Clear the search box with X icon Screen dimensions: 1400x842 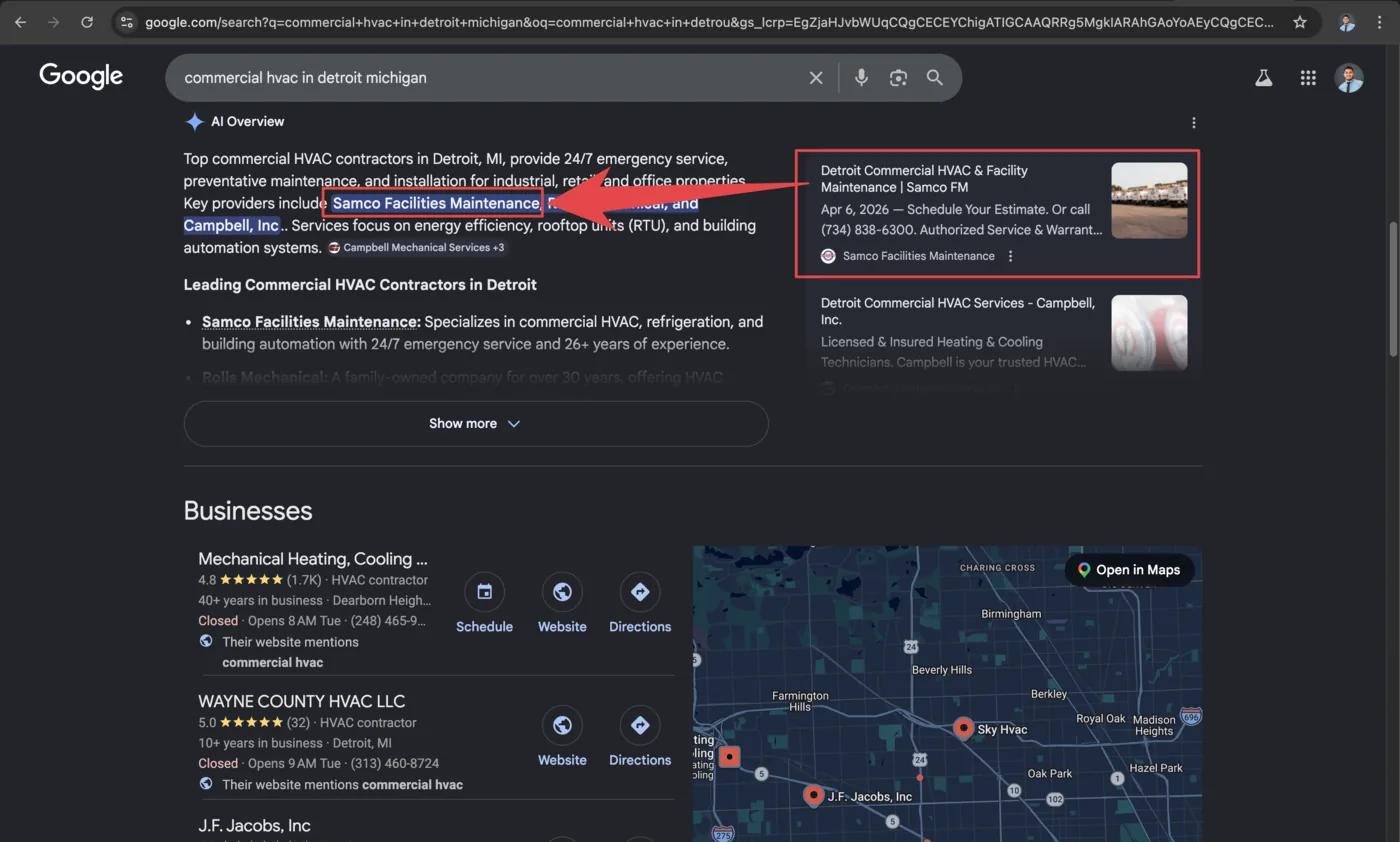click(816, 78)
